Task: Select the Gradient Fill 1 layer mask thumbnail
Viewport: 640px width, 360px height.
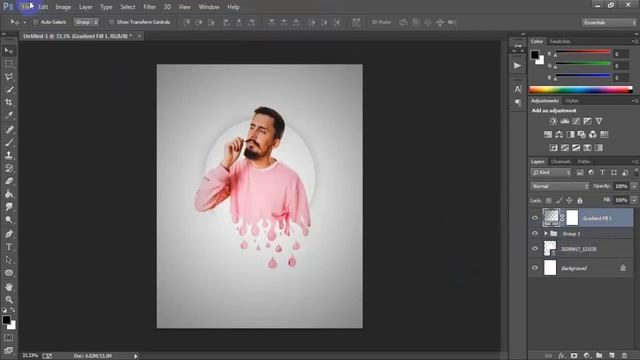Action: 572,218
